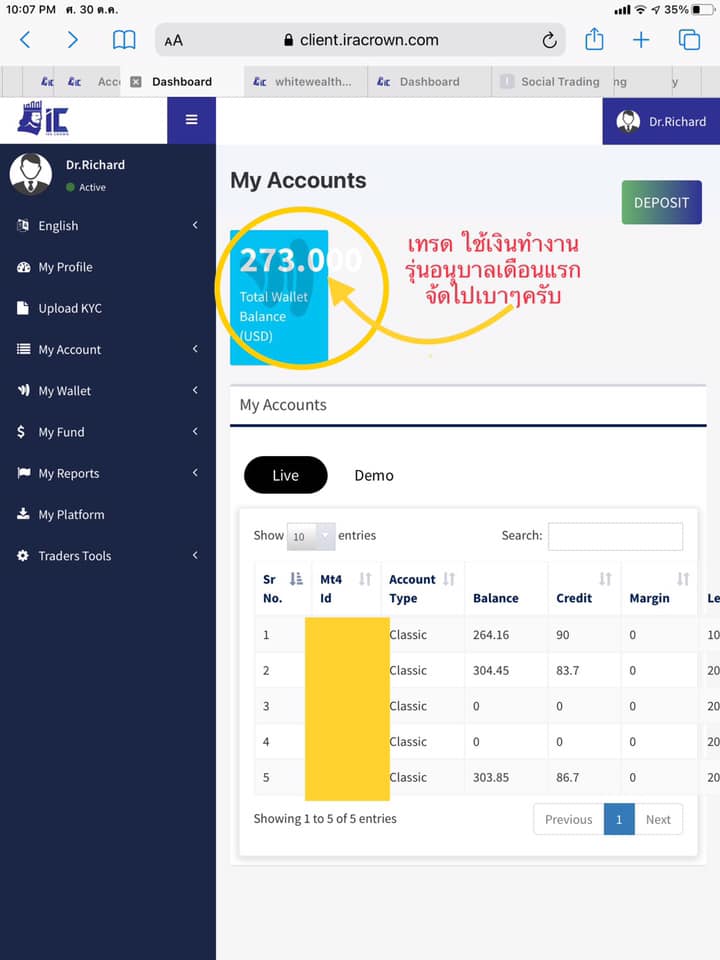Click the My Reports flag icon

pos(23,473)
